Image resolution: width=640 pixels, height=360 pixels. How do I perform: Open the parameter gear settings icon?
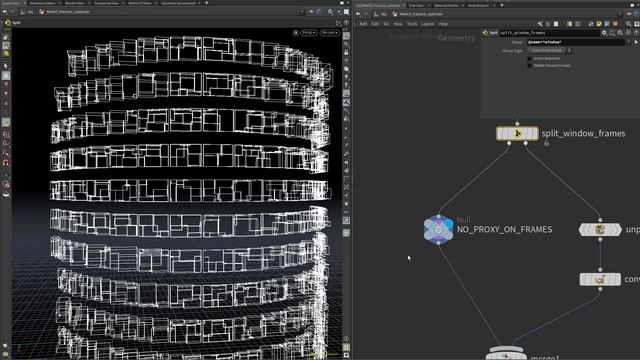(x=604, y=33)
